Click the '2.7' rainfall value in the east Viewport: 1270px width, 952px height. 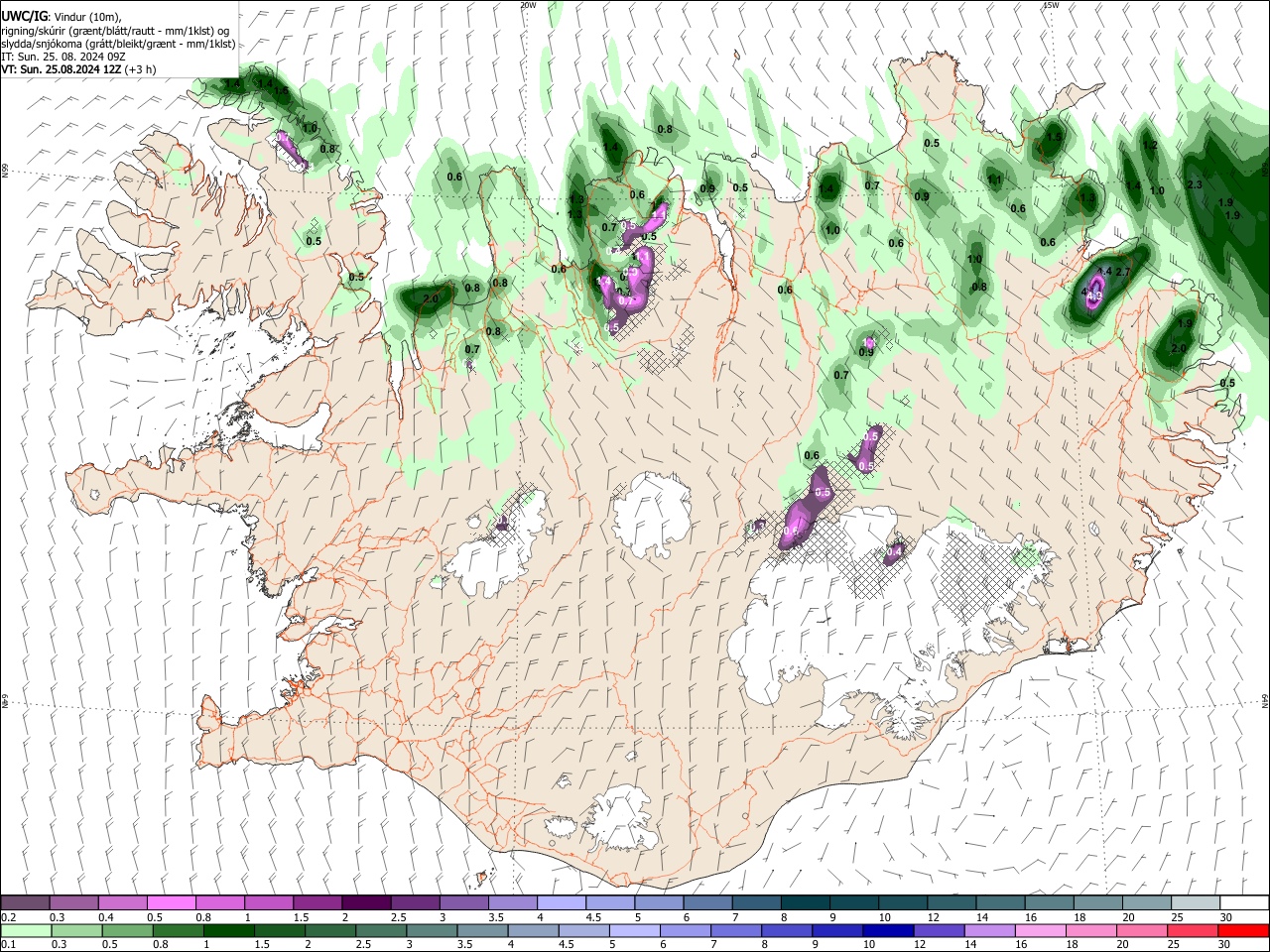pos(1124,272)
